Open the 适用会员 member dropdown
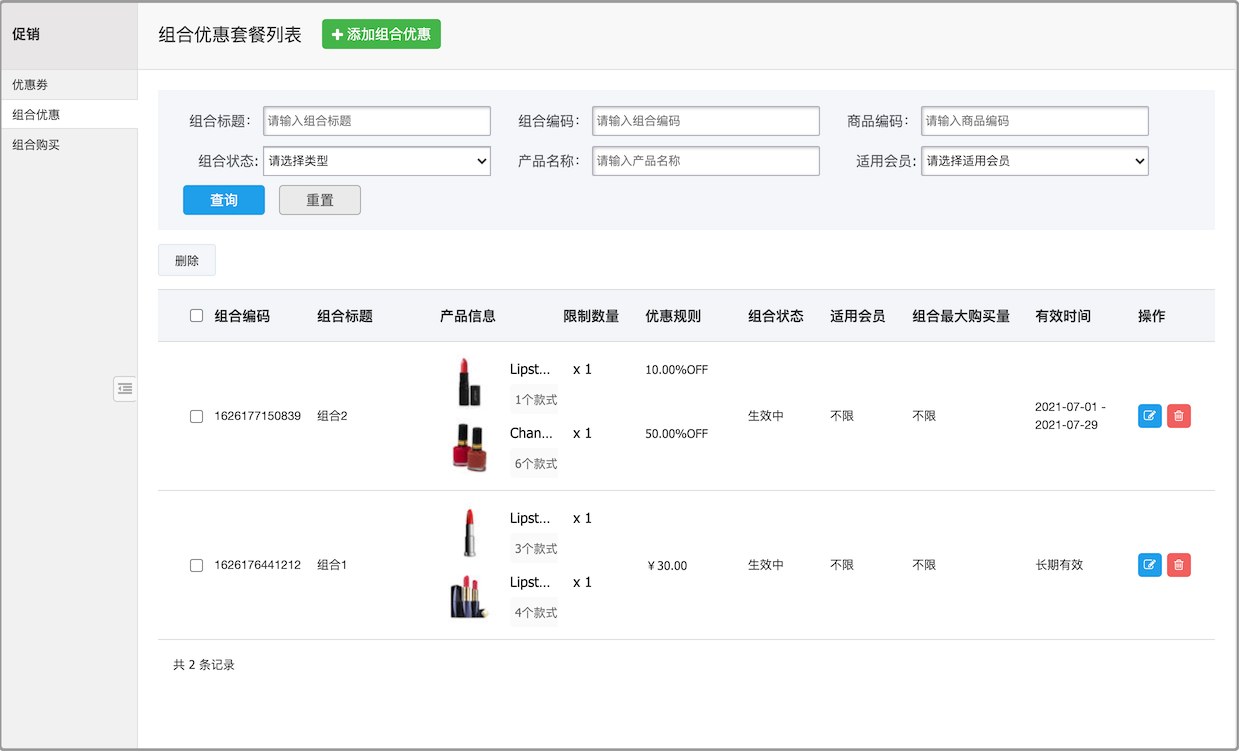The image size is (1239, 751). [x=1034, y=161]
